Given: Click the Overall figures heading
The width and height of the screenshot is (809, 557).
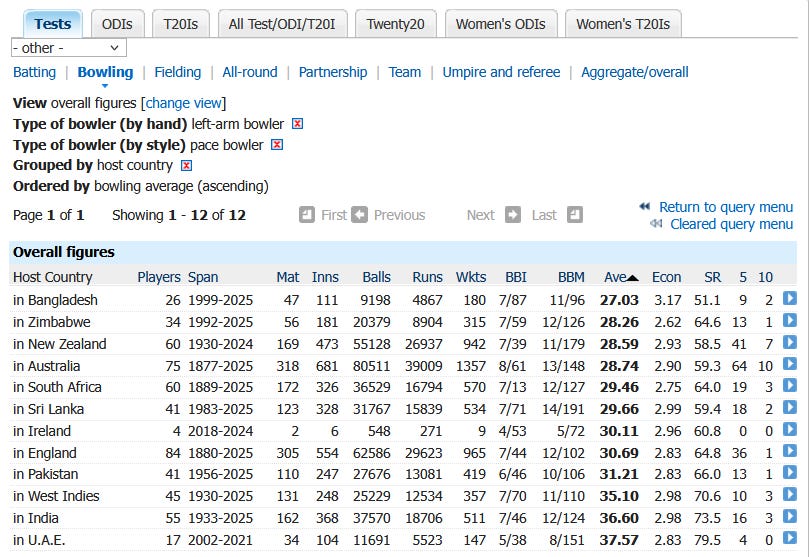Looking at the screenshot, I should click(64, 252).
